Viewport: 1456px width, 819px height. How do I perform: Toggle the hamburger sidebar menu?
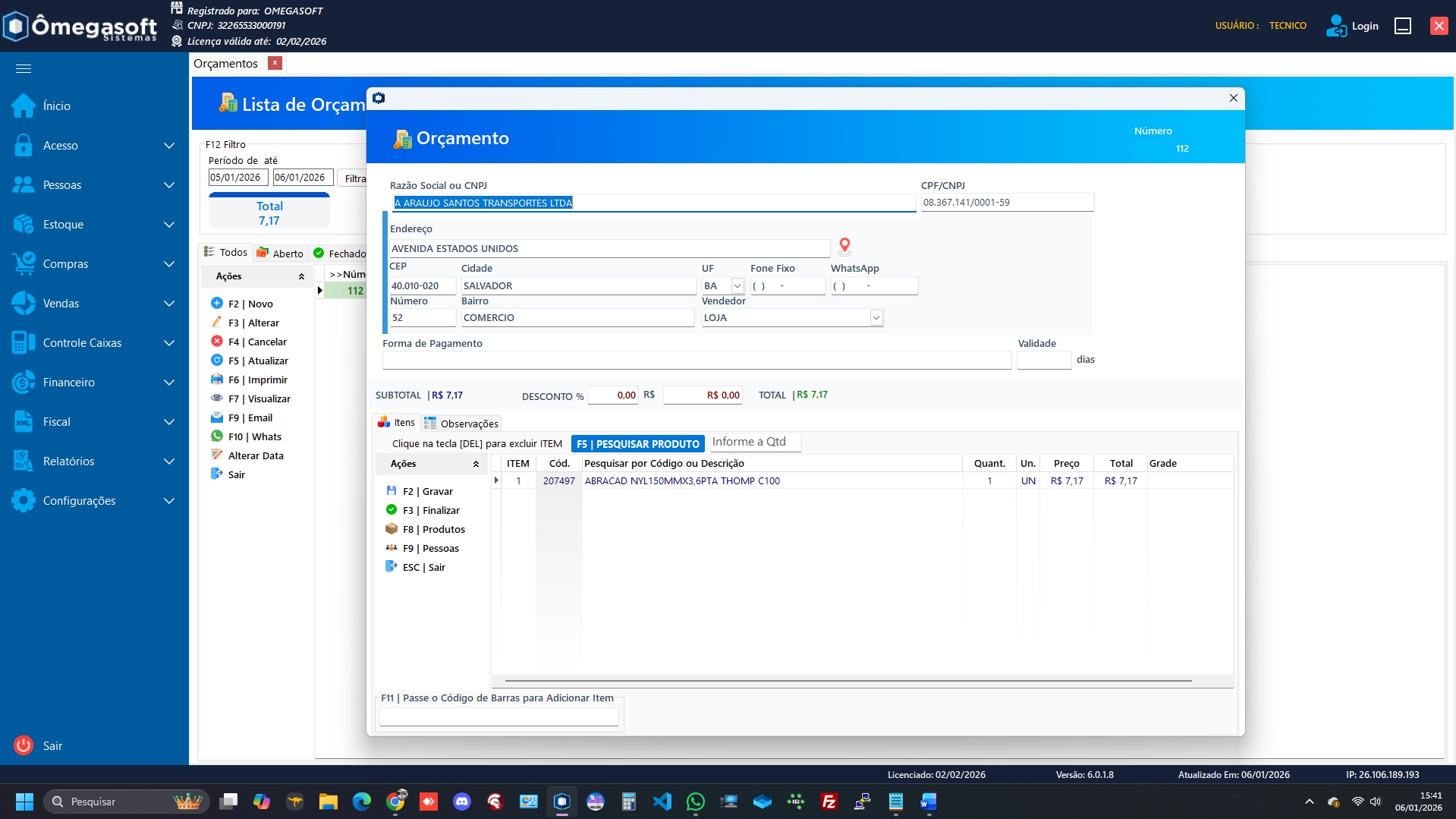24,69
